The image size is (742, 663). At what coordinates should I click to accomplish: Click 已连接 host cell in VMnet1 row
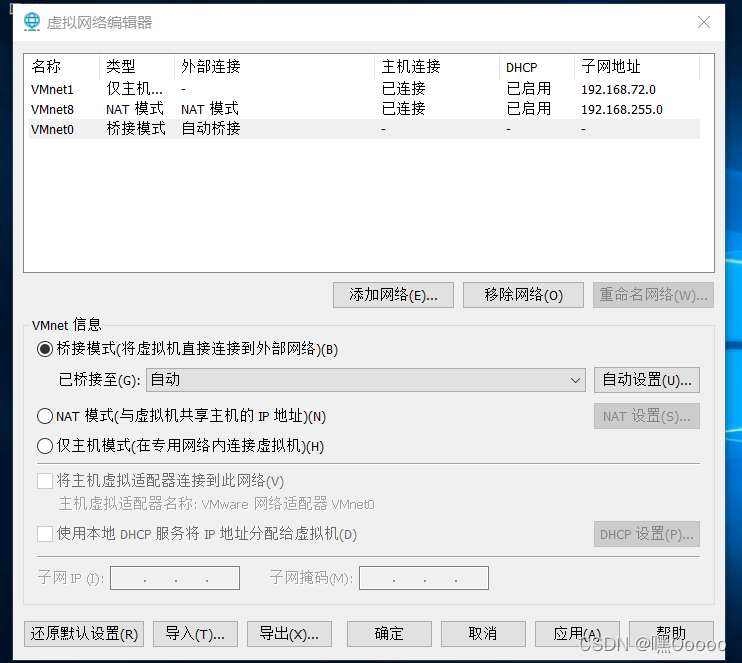click(x=404, y=89)
